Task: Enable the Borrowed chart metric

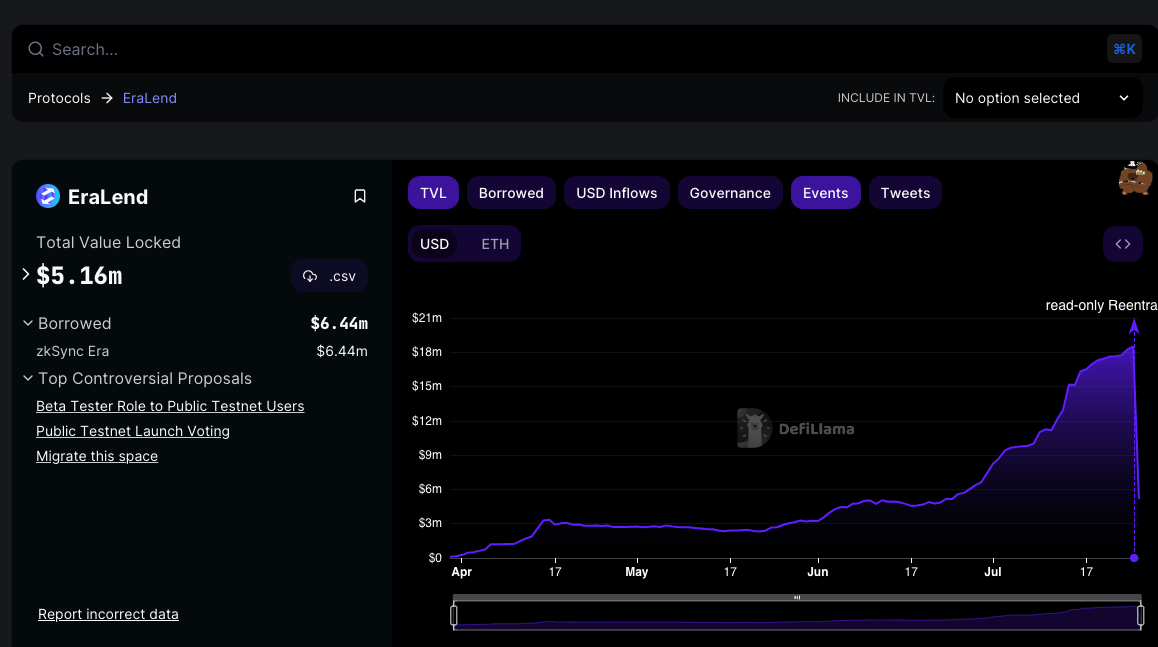Action: click(511, 193)
